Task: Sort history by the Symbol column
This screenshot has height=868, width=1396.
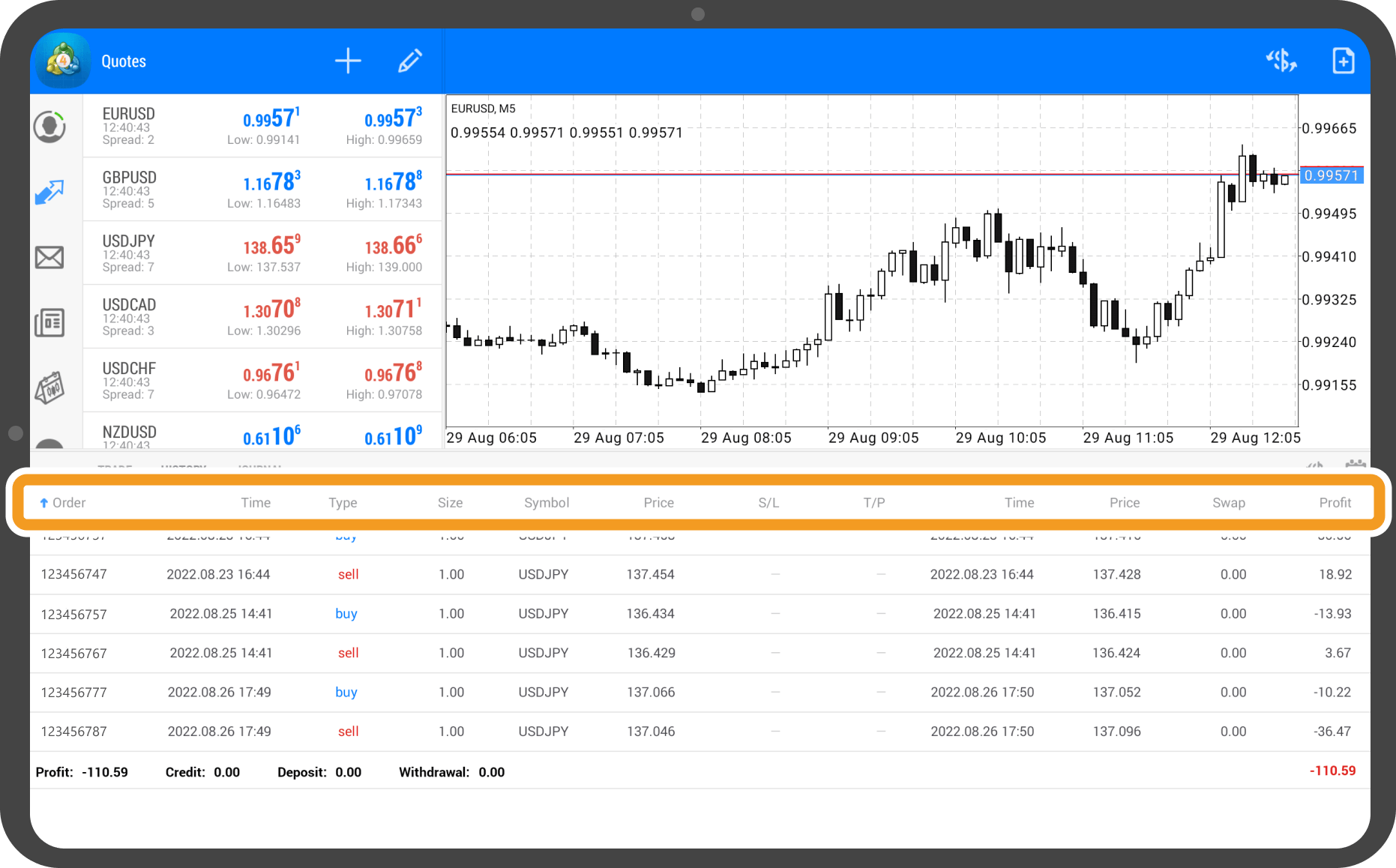Action: pyautogui.click(x=546, y=502)
